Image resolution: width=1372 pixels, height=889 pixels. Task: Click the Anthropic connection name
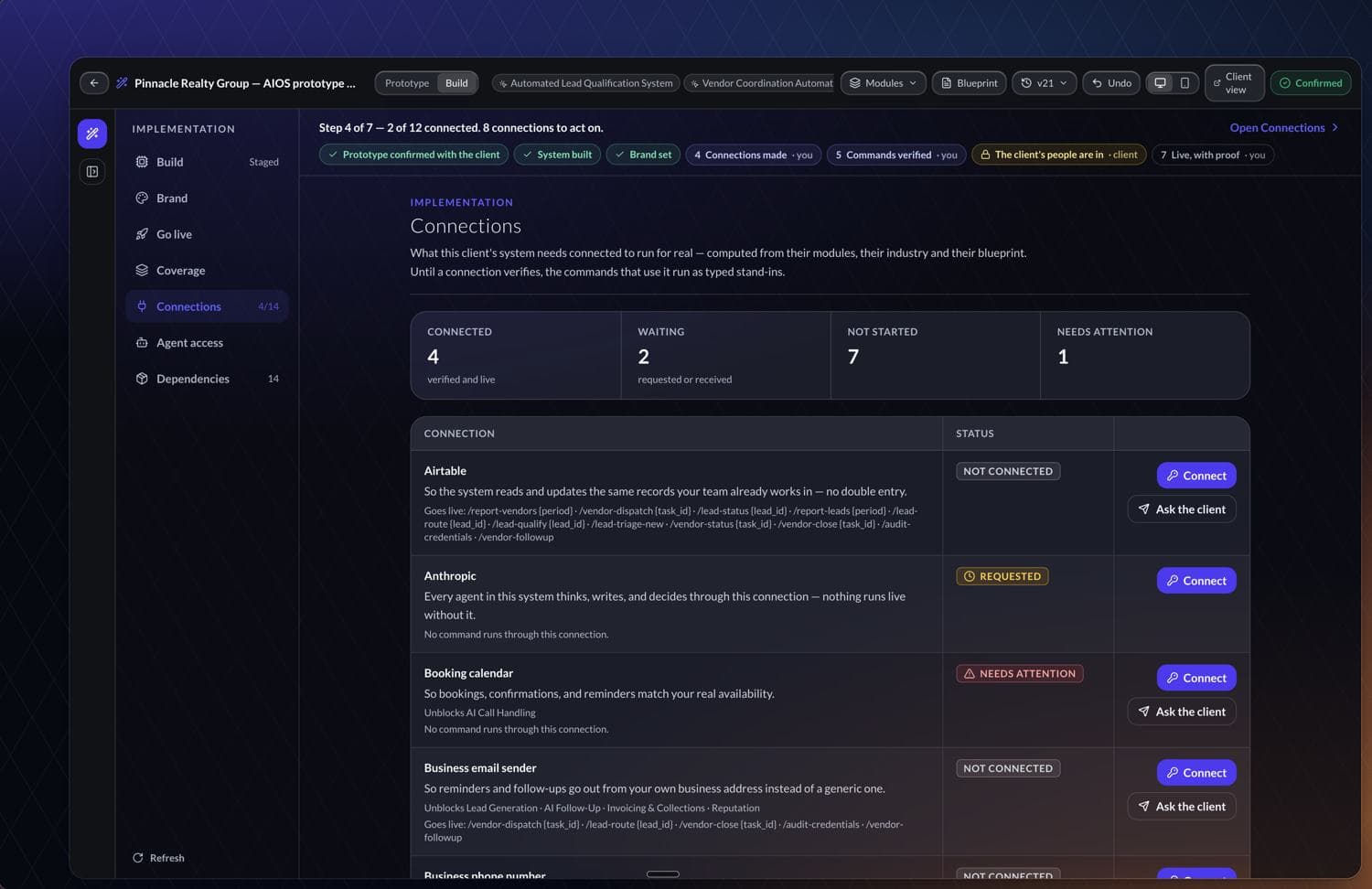[450, 576]
